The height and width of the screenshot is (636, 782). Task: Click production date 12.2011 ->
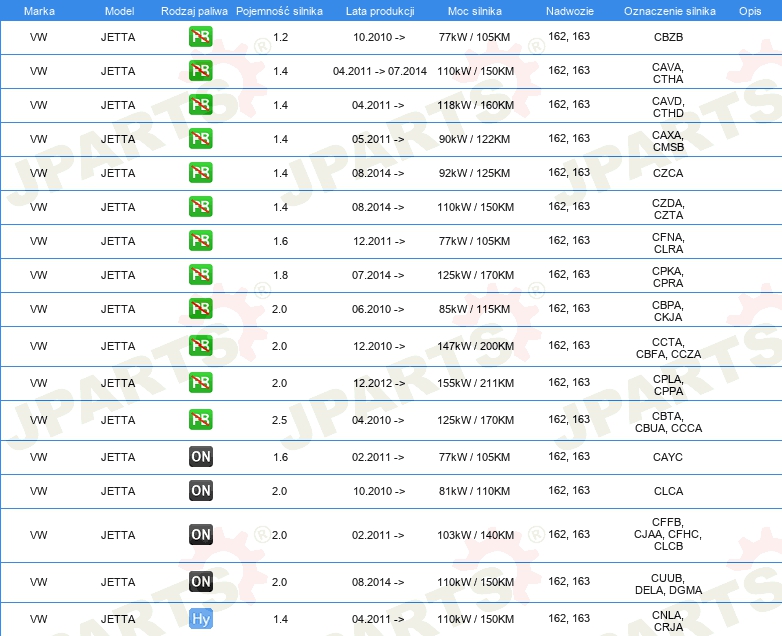(379, 241)
